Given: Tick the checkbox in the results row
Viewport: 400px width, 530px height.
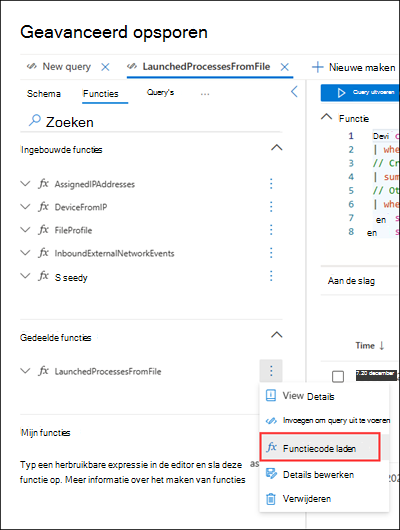Looking at the screenshot, I should point(338,376).
